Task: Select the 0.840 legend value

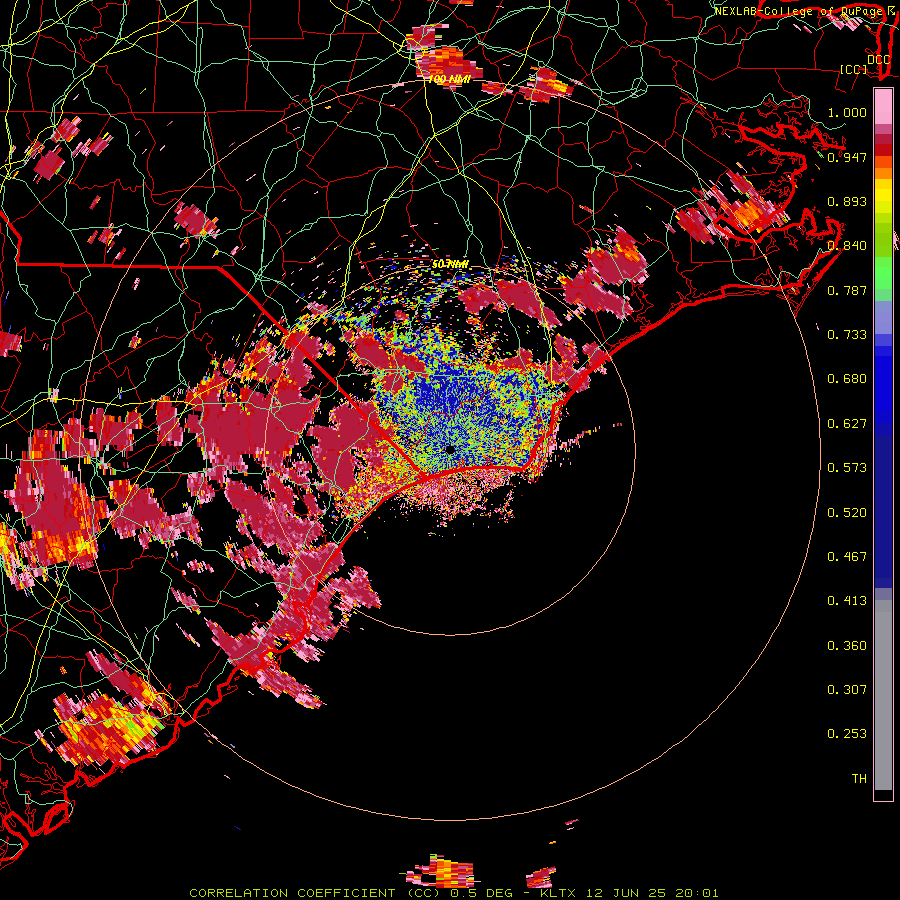Action: coord(847,246)
